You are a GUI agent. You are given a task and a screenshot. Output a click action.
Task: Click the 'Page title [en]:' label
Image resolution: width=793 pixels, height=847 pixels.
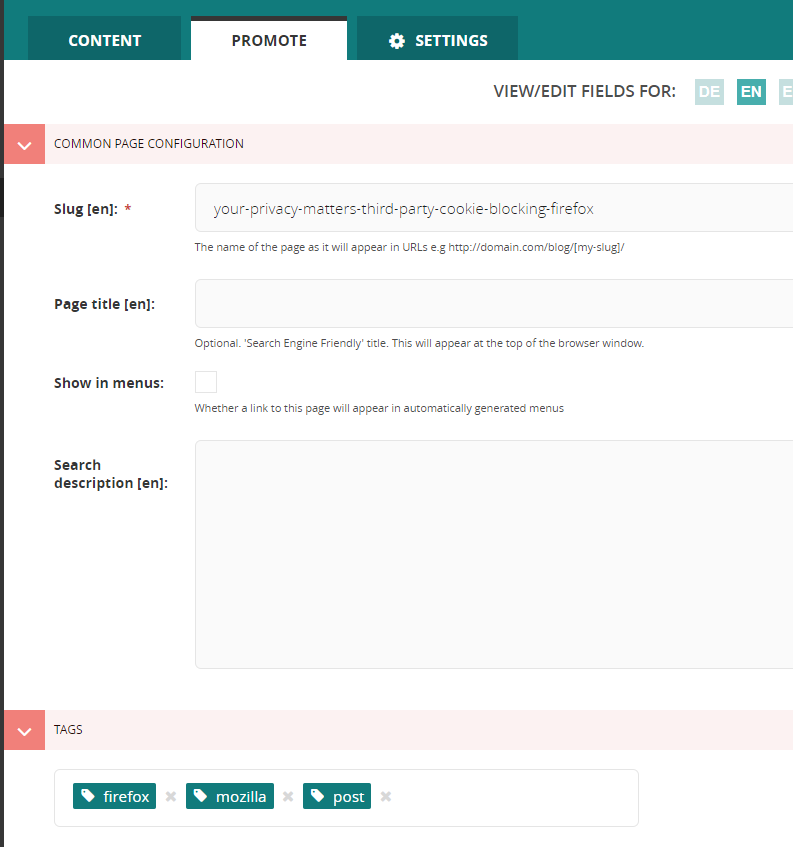tap(104, 304)
